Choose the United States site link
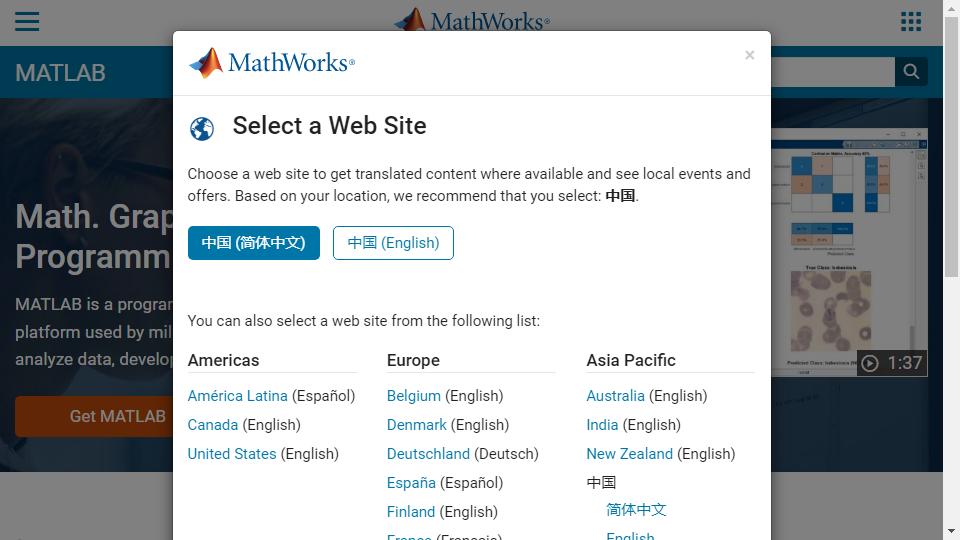The height and width of the screenshot is (540, 960). point(232,454)
